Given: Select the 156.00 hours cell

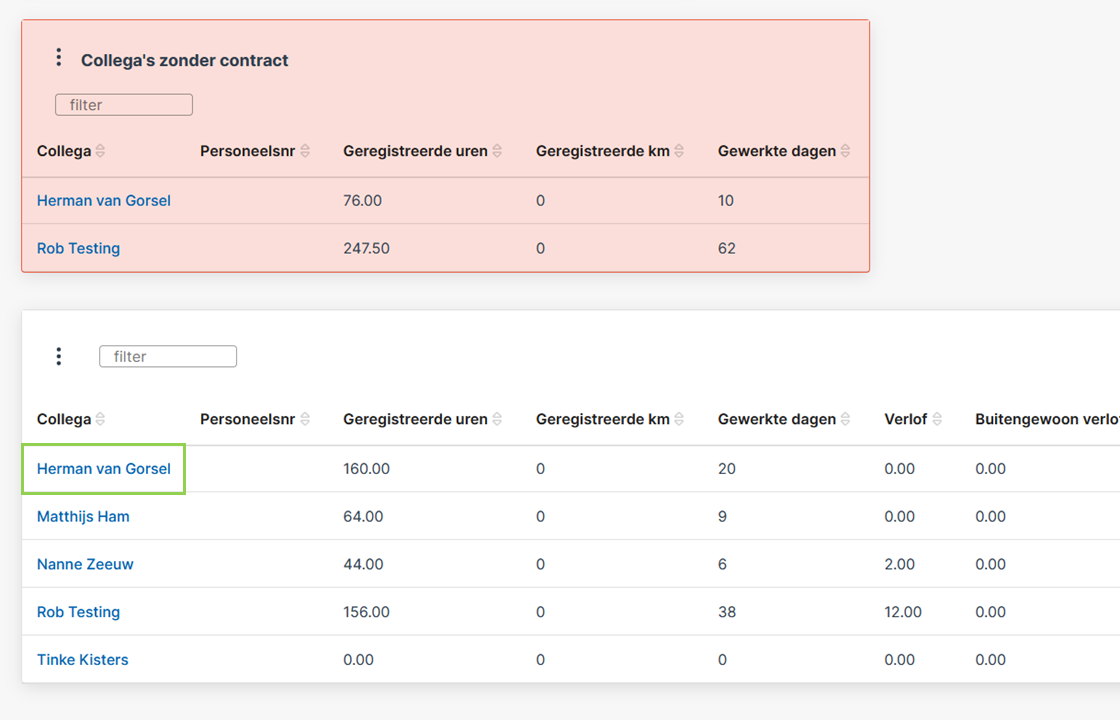Looking at the screenshot, I should [366, 612].
